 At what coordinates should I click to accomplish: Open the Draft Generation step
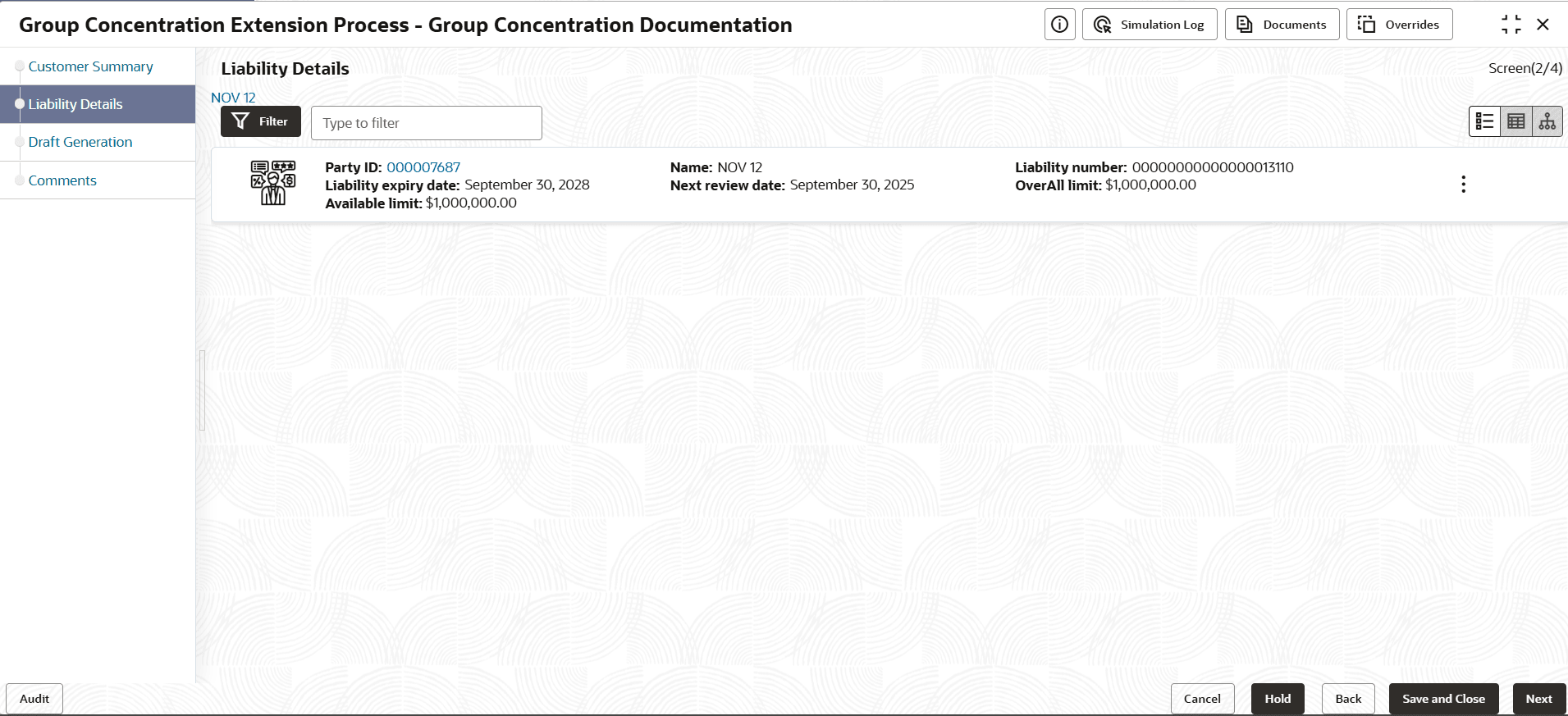(x=80, y=142)
